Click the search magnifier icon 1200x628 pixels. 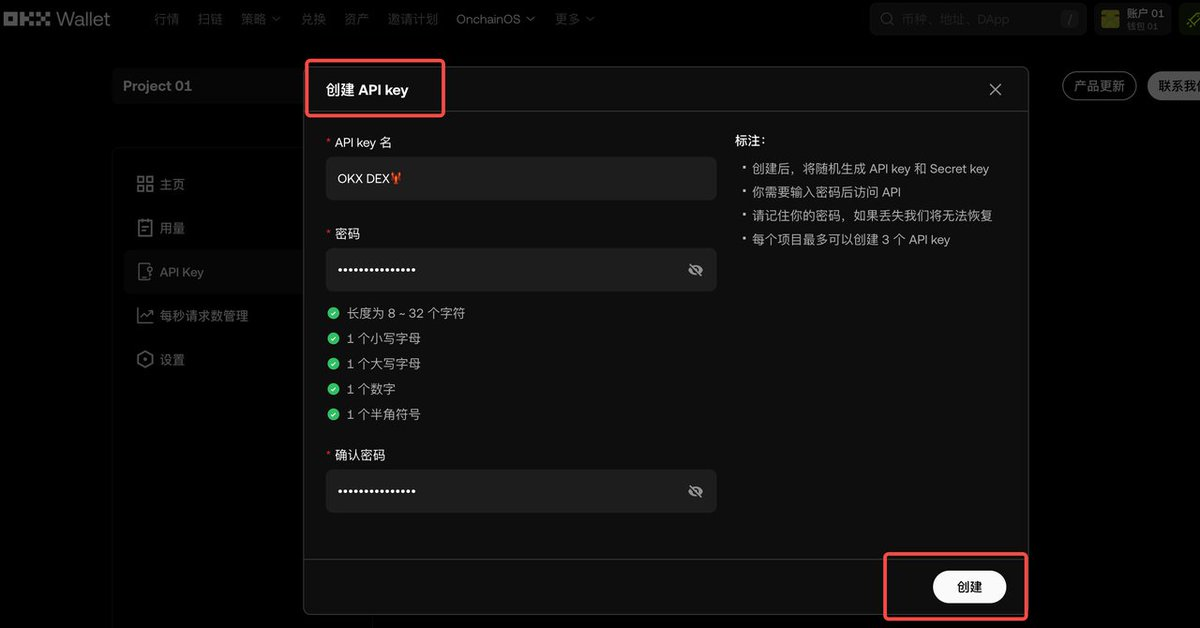[885, 19]
